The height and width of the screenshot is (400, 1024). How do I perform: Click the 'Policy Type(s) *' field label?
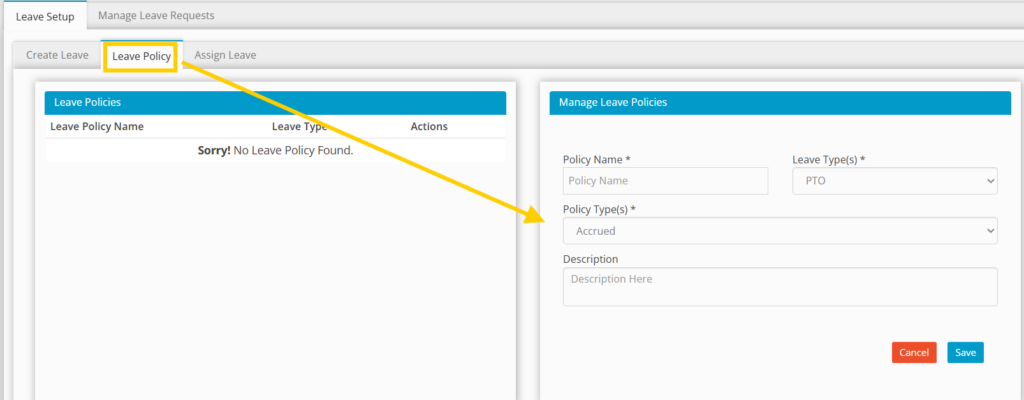[x=600, y=209]
